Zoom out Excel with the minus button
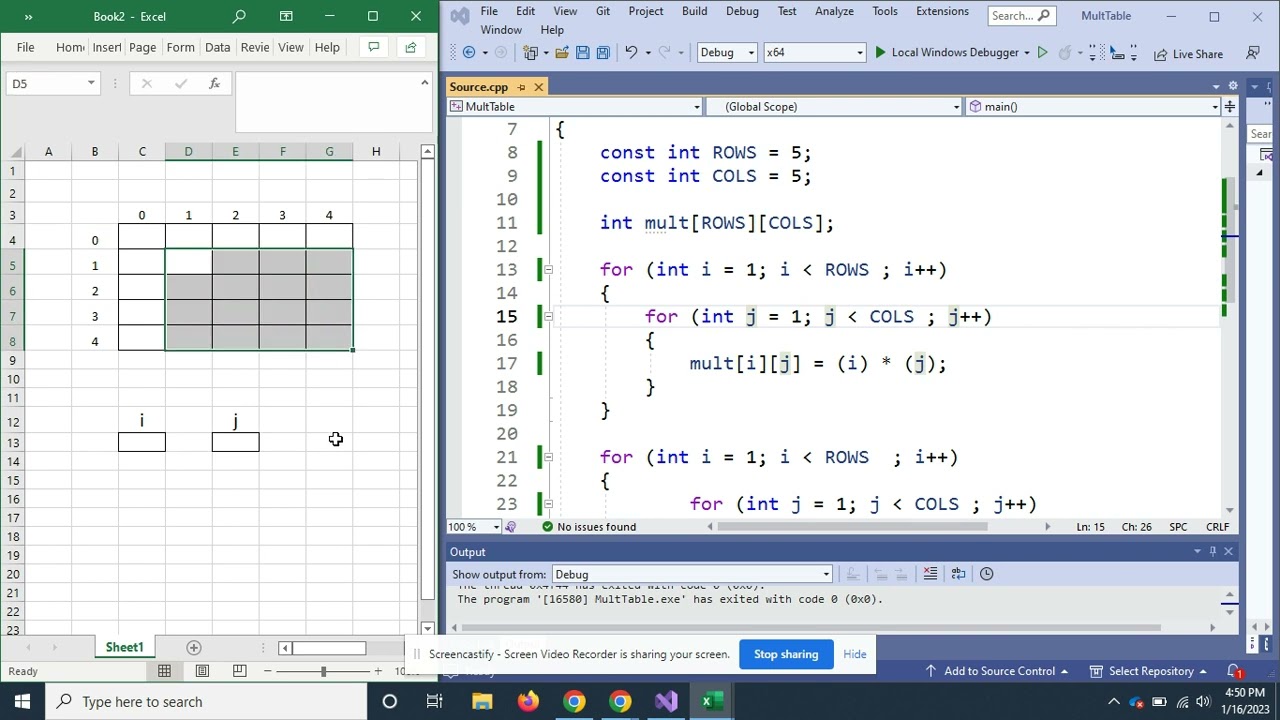Screen dimensions: 1280x720 point(268,671)
